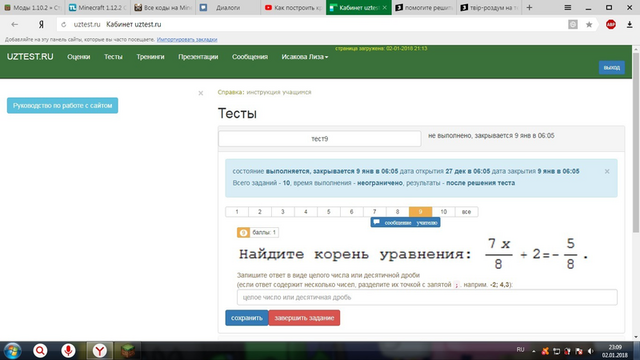Screen dimensions: 640x360
Task: Select the highlighted question 9 tab
Action: click(420, 212)
